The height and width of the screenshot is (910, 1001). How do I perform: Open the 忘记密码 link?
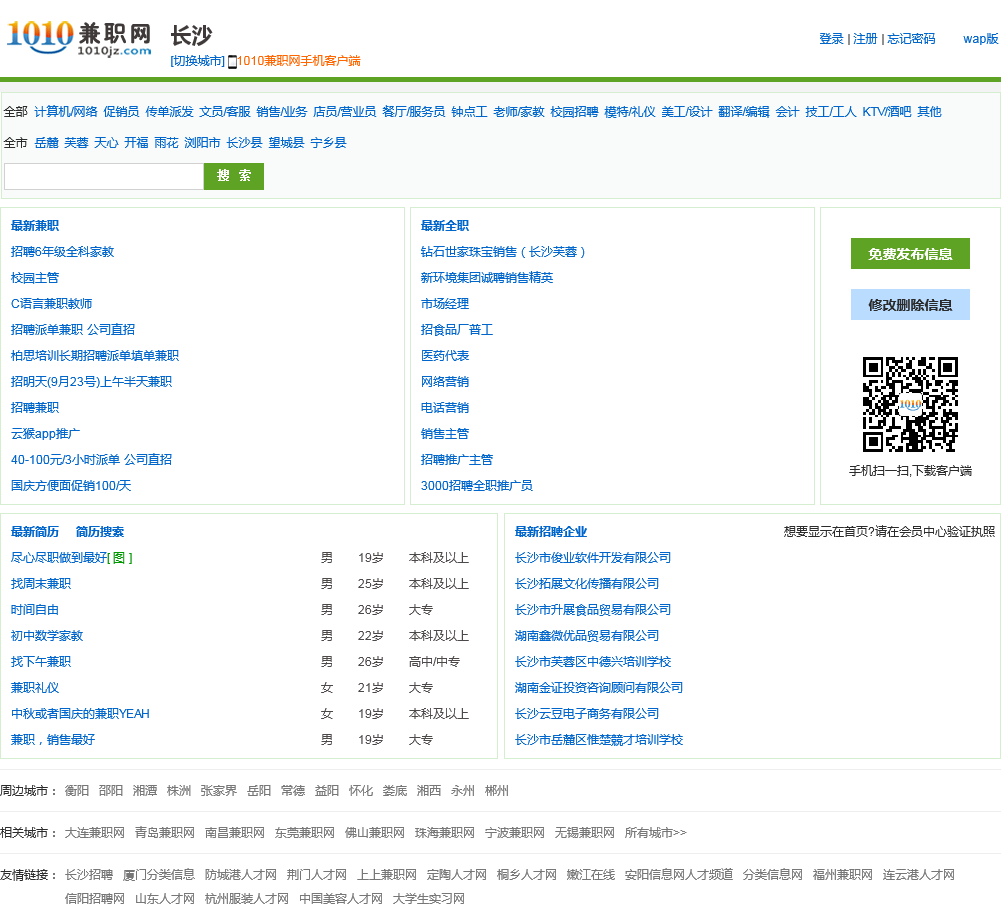click(911, 39)
